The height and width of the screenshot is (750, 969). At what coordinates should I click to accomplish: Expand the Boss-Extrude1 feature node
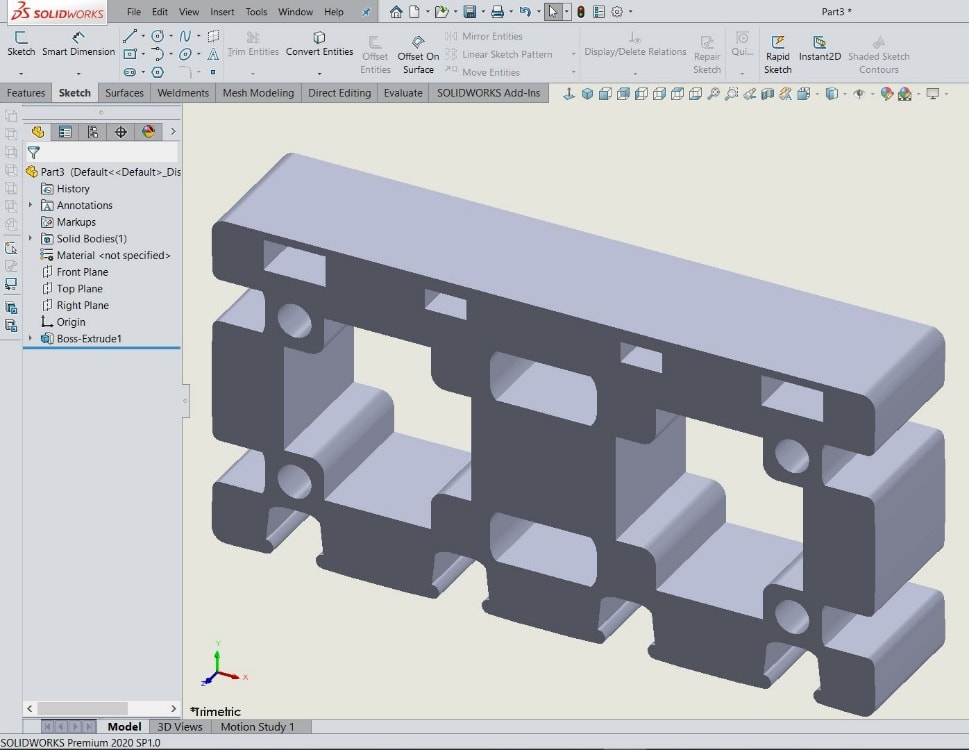click(x=30, y=338)
